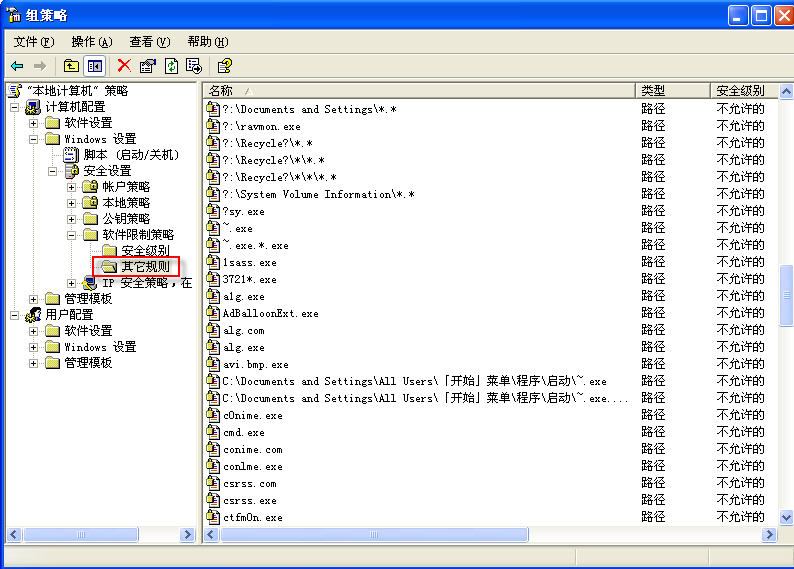Viewport: 794px width, 569px height.
Task: Select the rule ?:\Documents and Settings\*.*
Action: pos(309,109)
